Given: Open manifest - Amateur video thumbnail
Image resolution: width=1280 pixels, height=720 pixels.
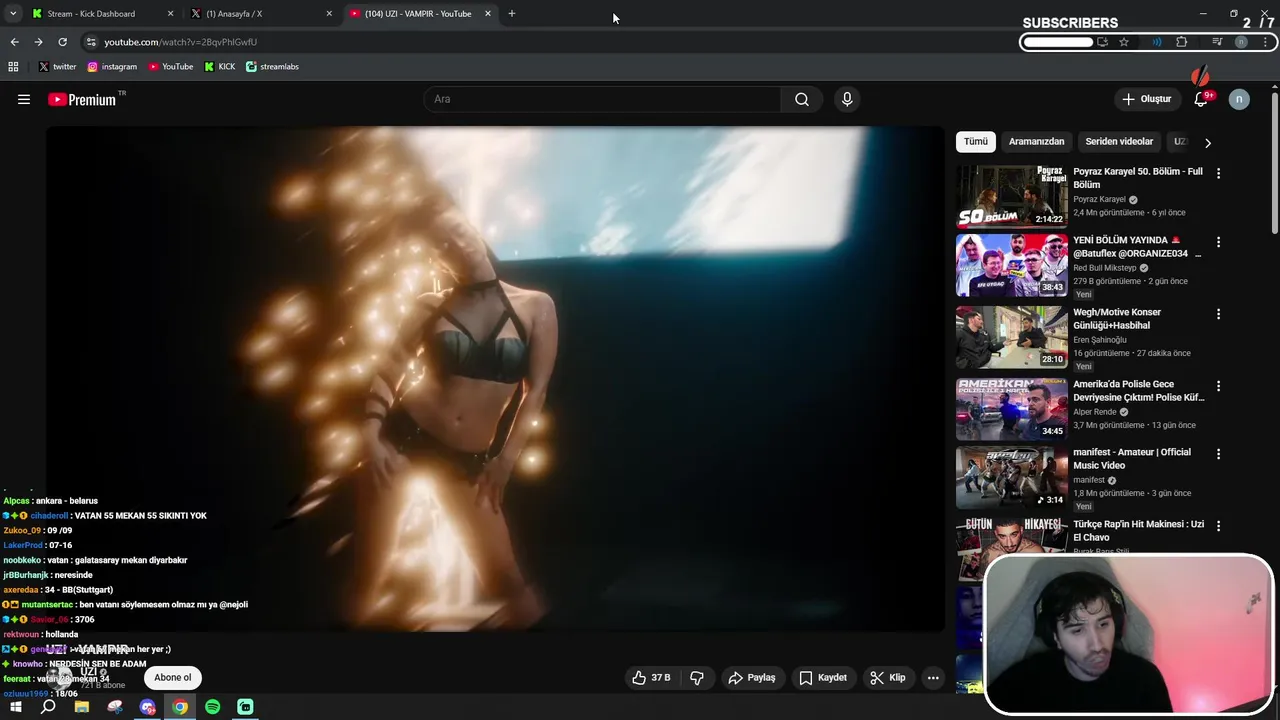Looking at the screenshot, I should [1011, 477].
